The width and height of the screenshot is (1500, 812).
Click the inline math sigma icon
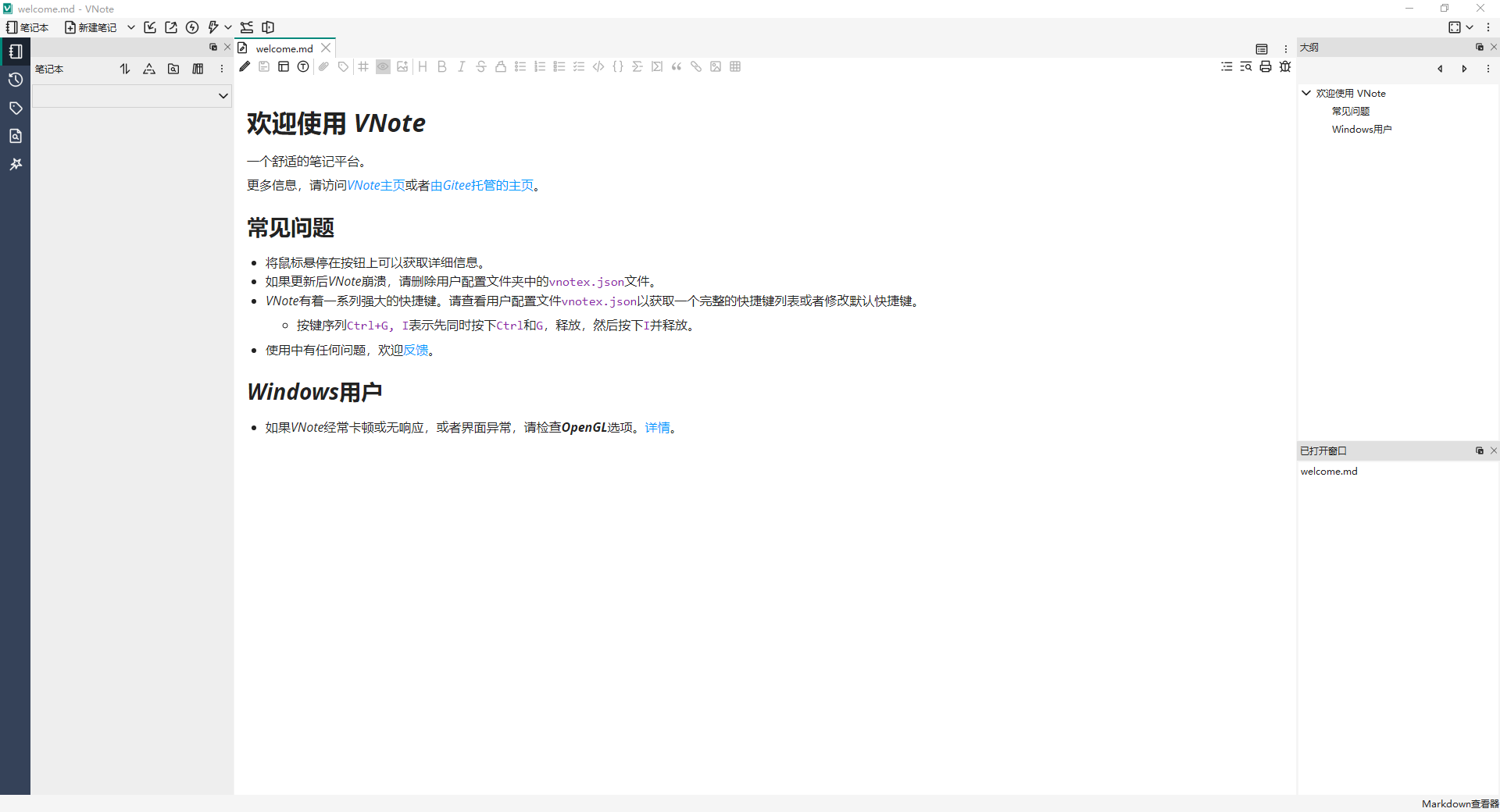click(x=637, y=67)
